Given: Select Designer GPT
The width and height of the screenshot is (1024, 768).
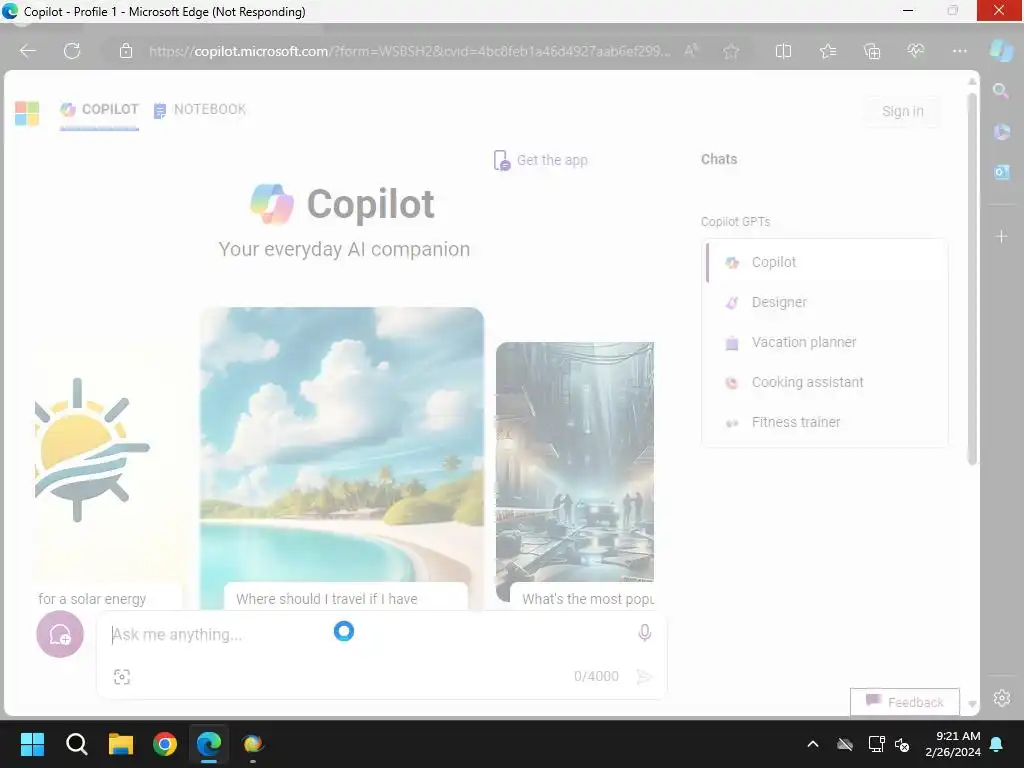Looking at the screenshot, I should pyautogui.click(x=825, y=302).
